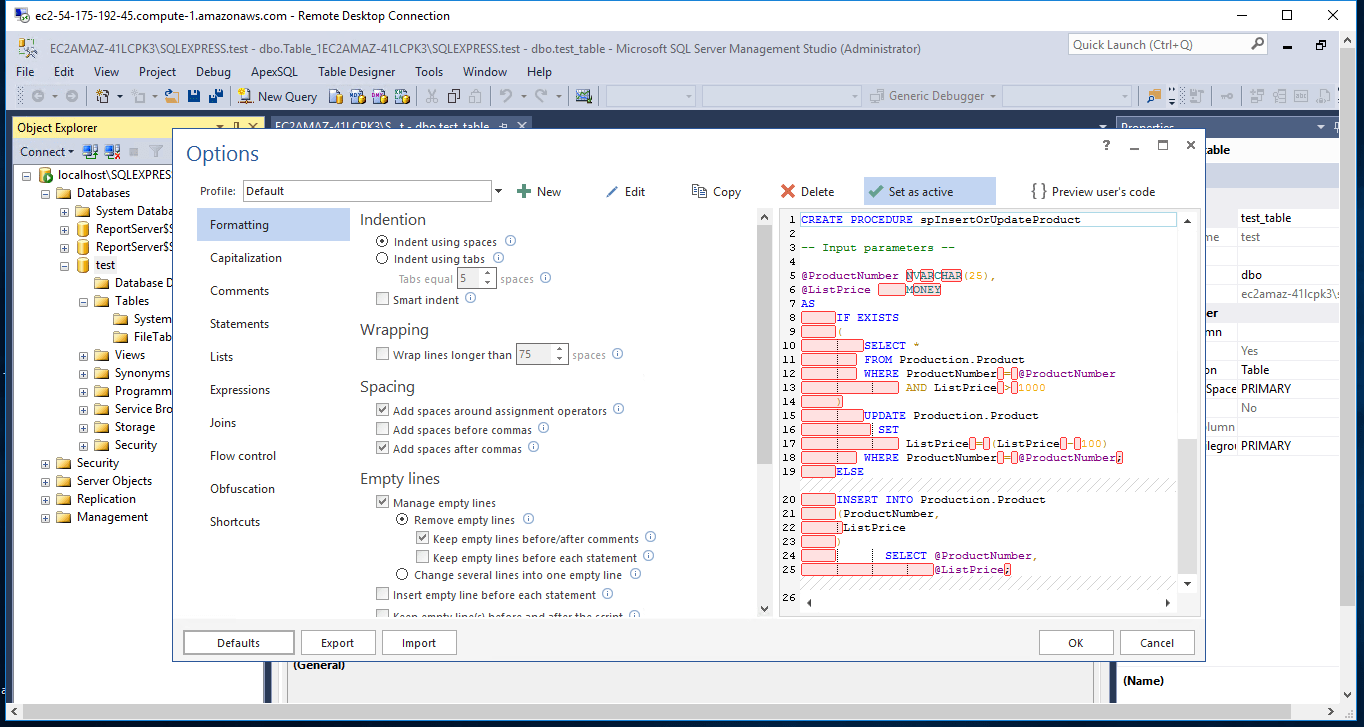Viewport: 1364px width, 727px height.
Task: Select Indent using tabs radio button
Action: (x=382, y=259)
